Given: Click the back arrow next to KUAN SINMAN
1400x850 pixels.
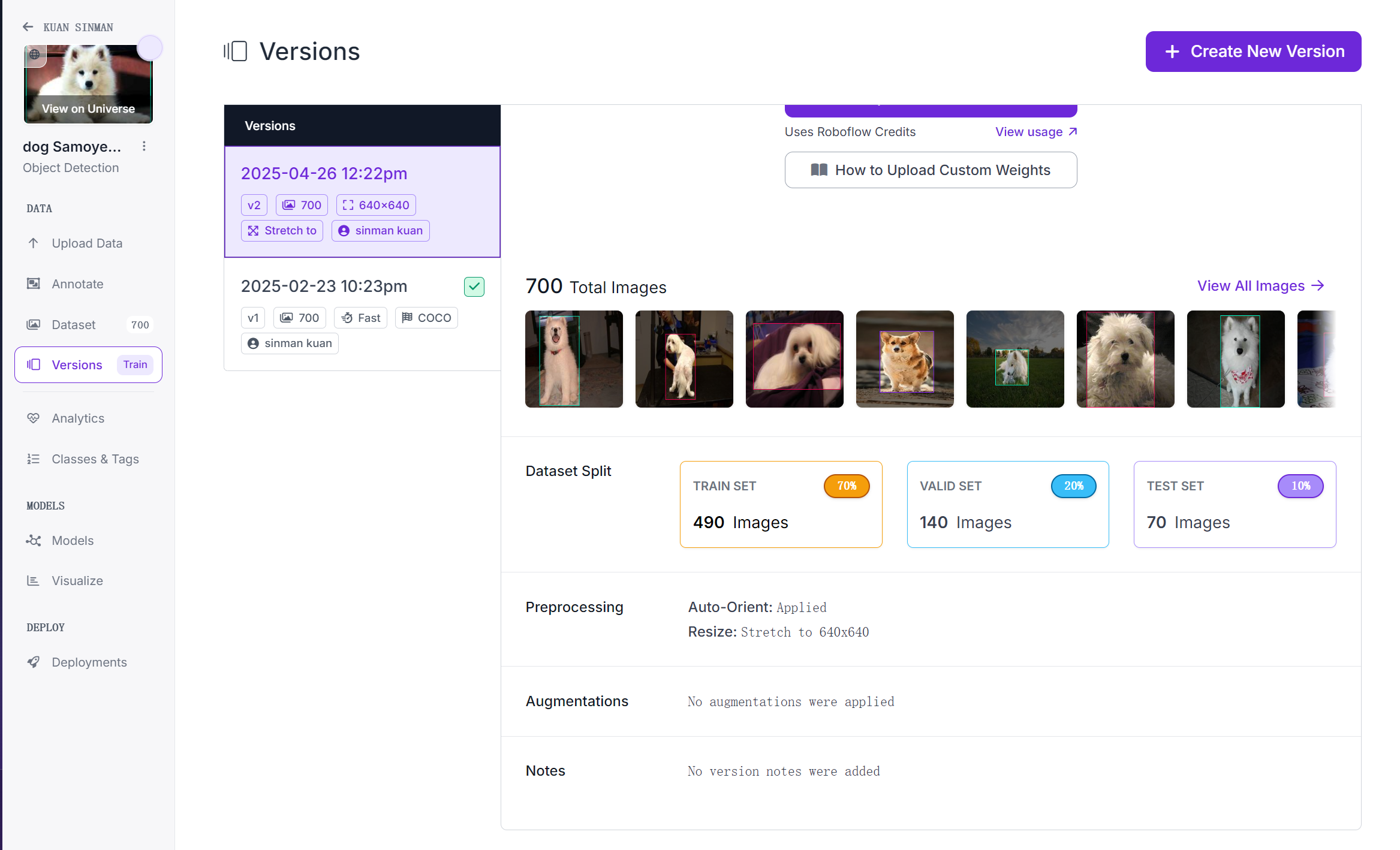Looking at the screenshot, I should click(x=28, y=27).
